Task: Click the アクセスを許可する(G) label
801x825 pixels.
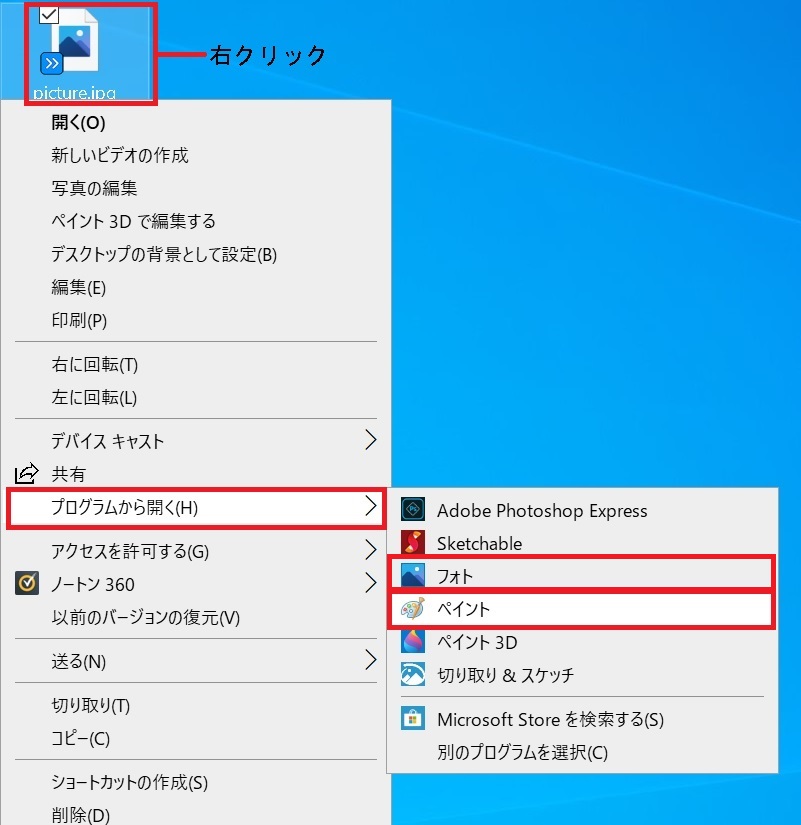Action: click(130, 551)
